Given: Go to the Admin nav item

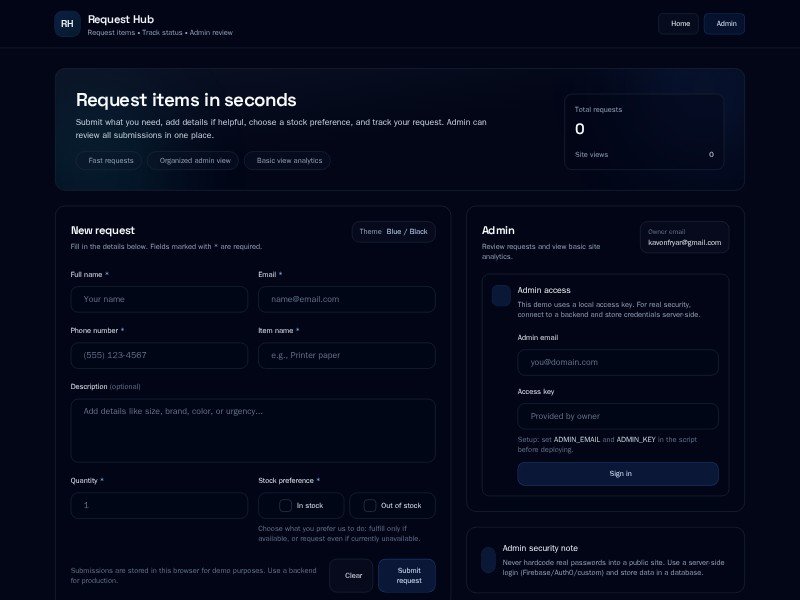Looking at the screenshot, I should pyautogui.click(x=725, y=24).
